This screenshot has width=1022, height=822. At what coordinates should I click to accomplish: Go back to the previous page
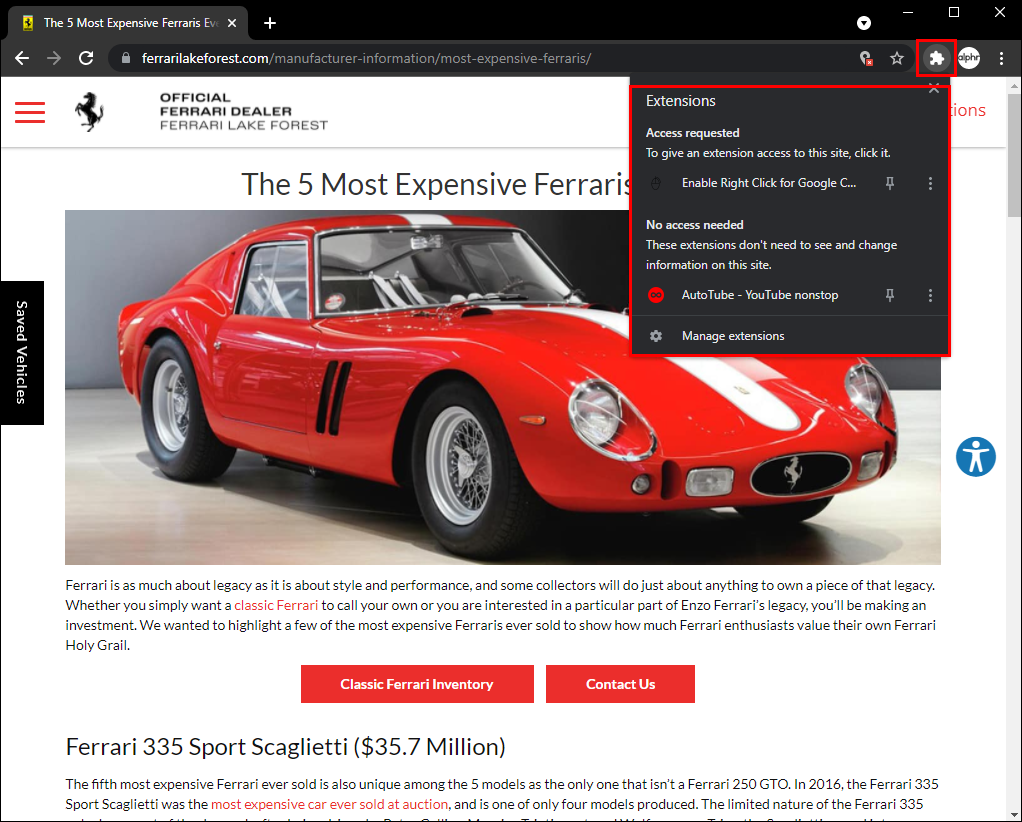click(x=22, y=58)
